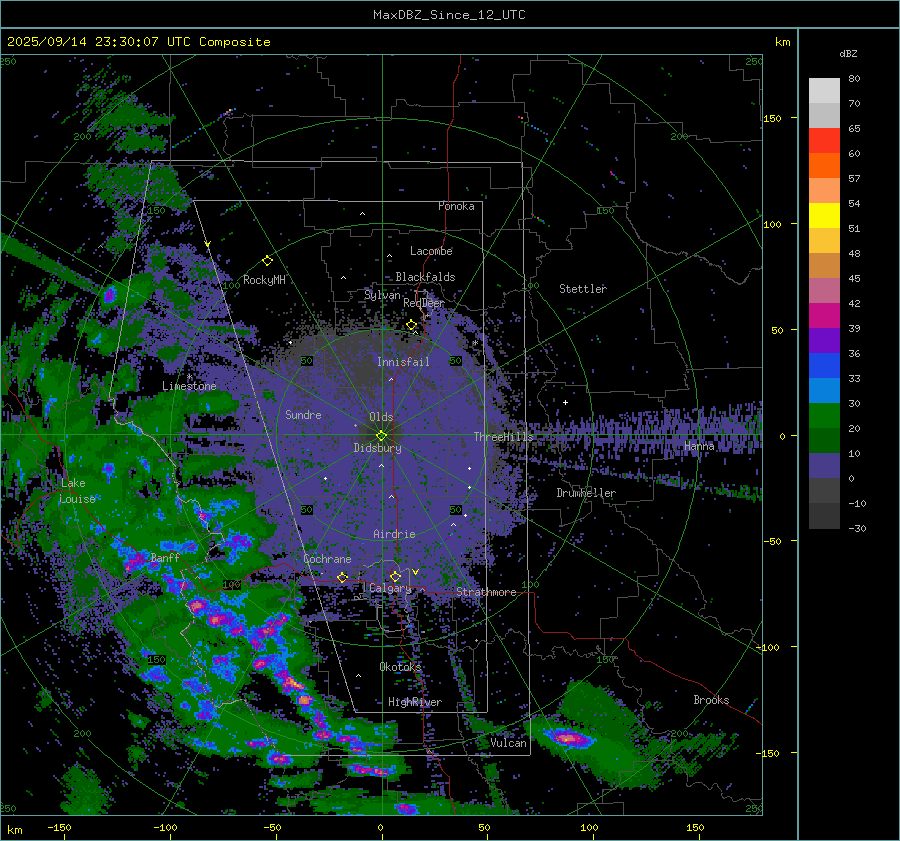The image size is (900, 841).
Task: Click the yellow diamond marker above Calgary label
Action: coord(395,576)
